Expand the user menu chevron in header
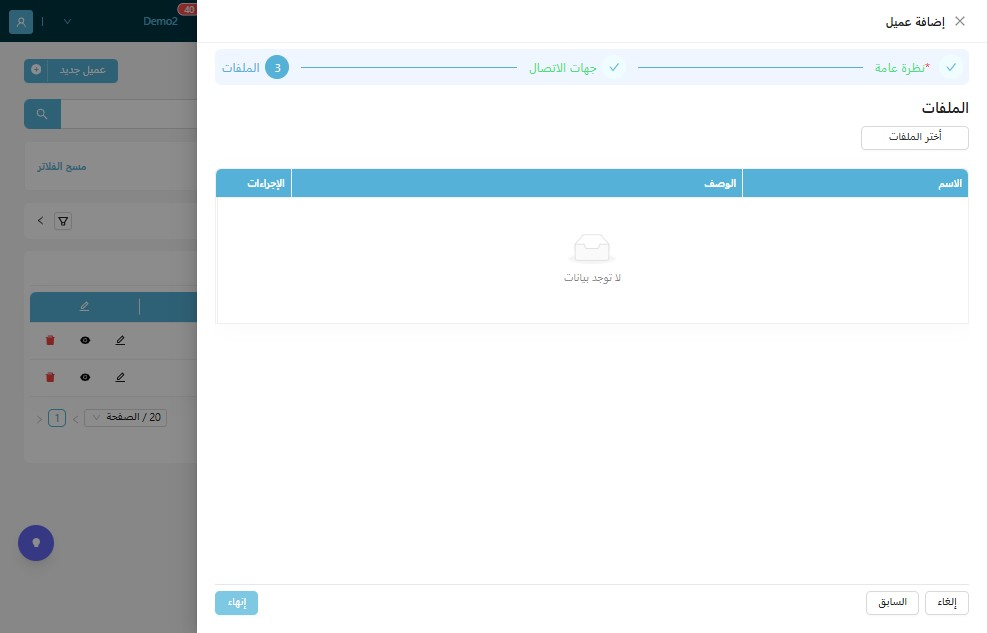 coord(67,21)
